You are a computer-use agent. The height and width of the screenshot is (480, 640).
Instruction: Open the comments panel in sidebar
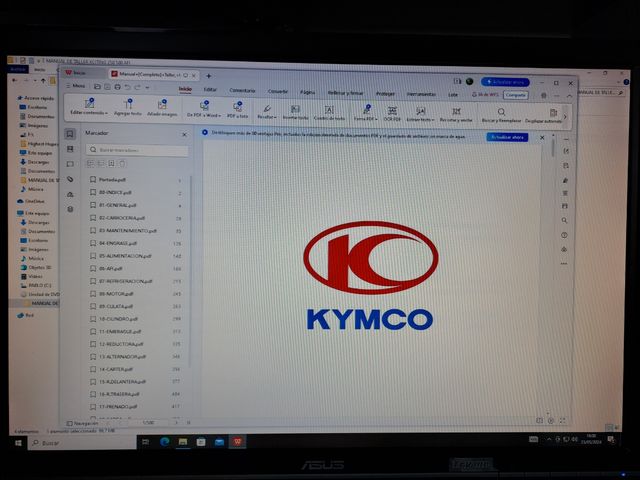click(70, 164)
